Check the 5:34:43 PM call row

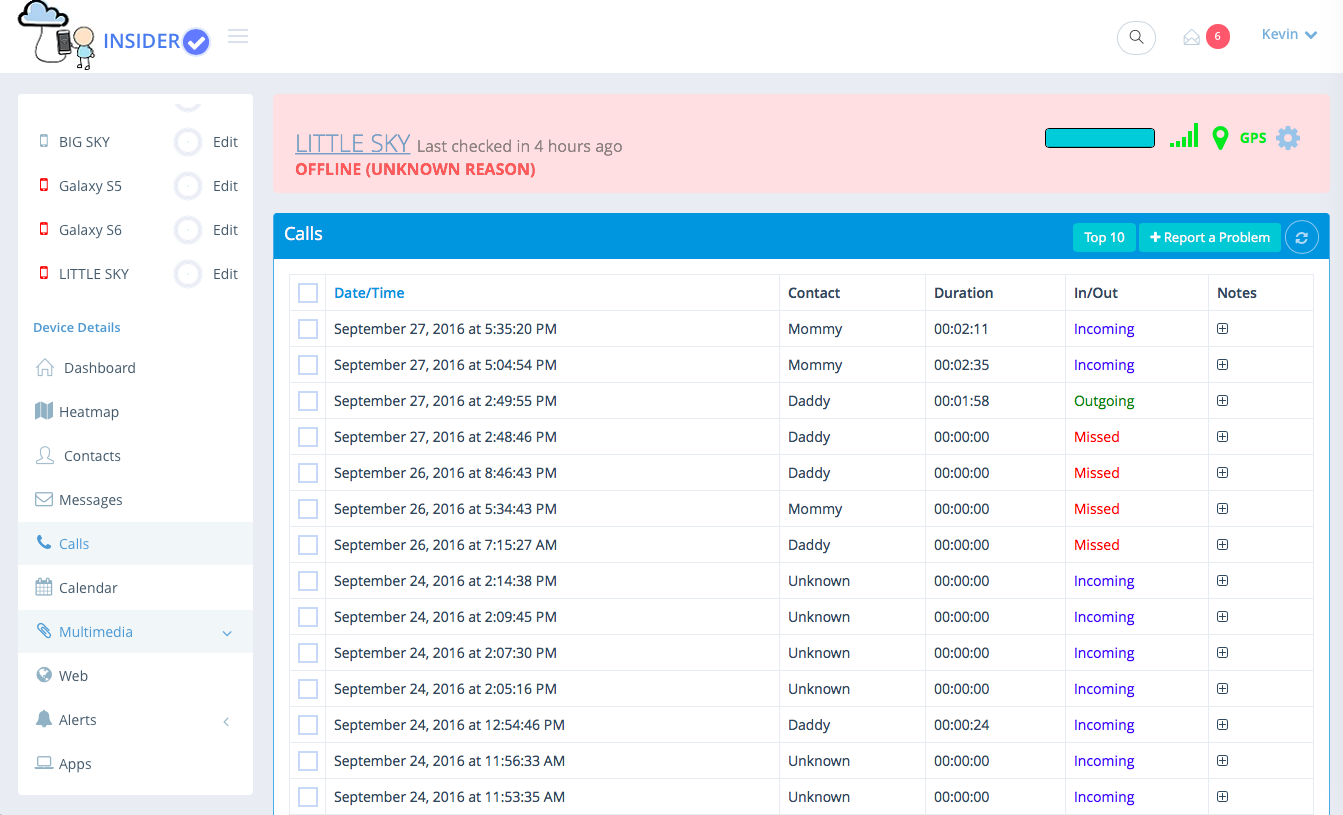click(308, 509)
